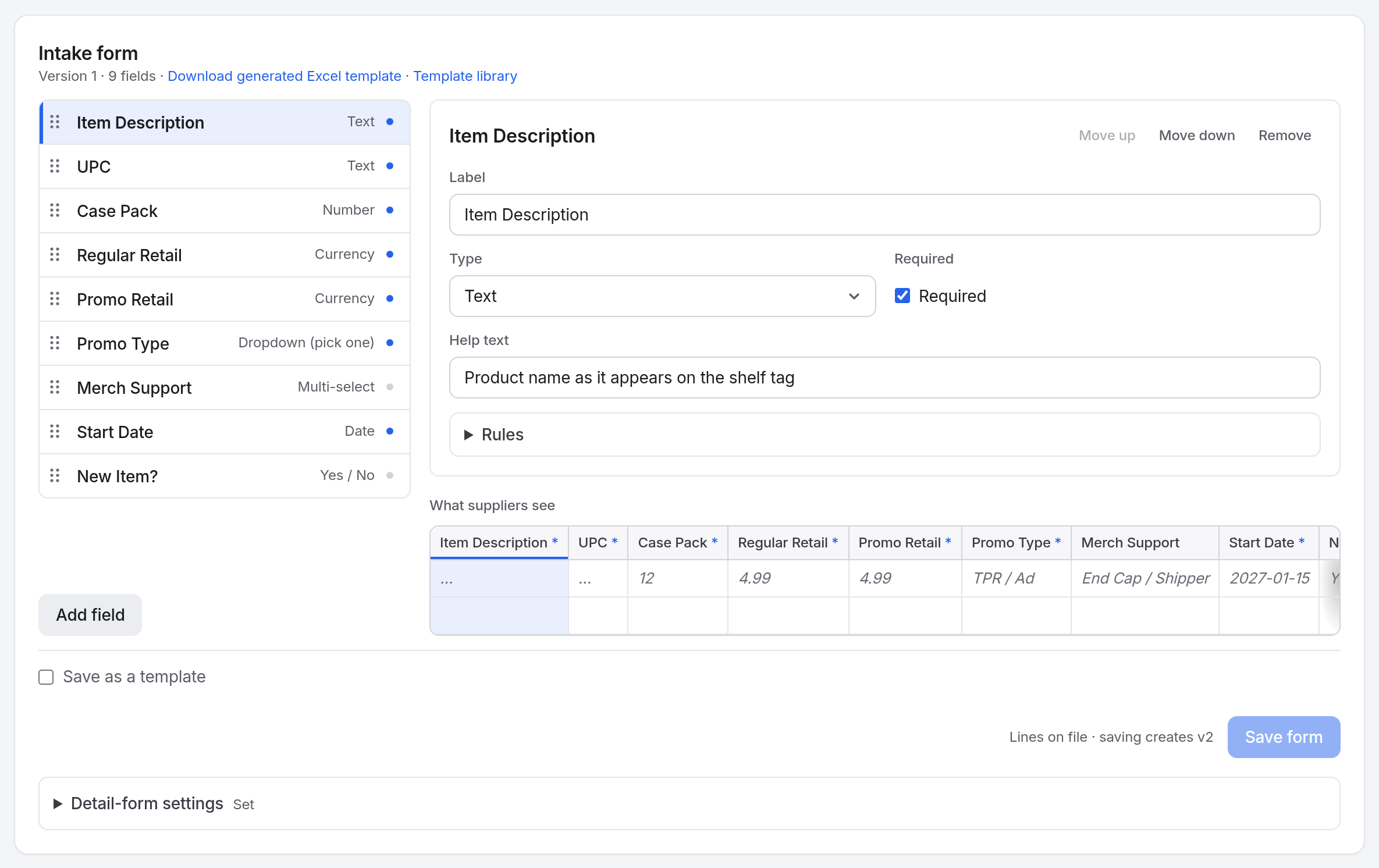Click Move down for Item Description
The width and height of the screenshot is (1379, 868).
tap(1197, 136)
